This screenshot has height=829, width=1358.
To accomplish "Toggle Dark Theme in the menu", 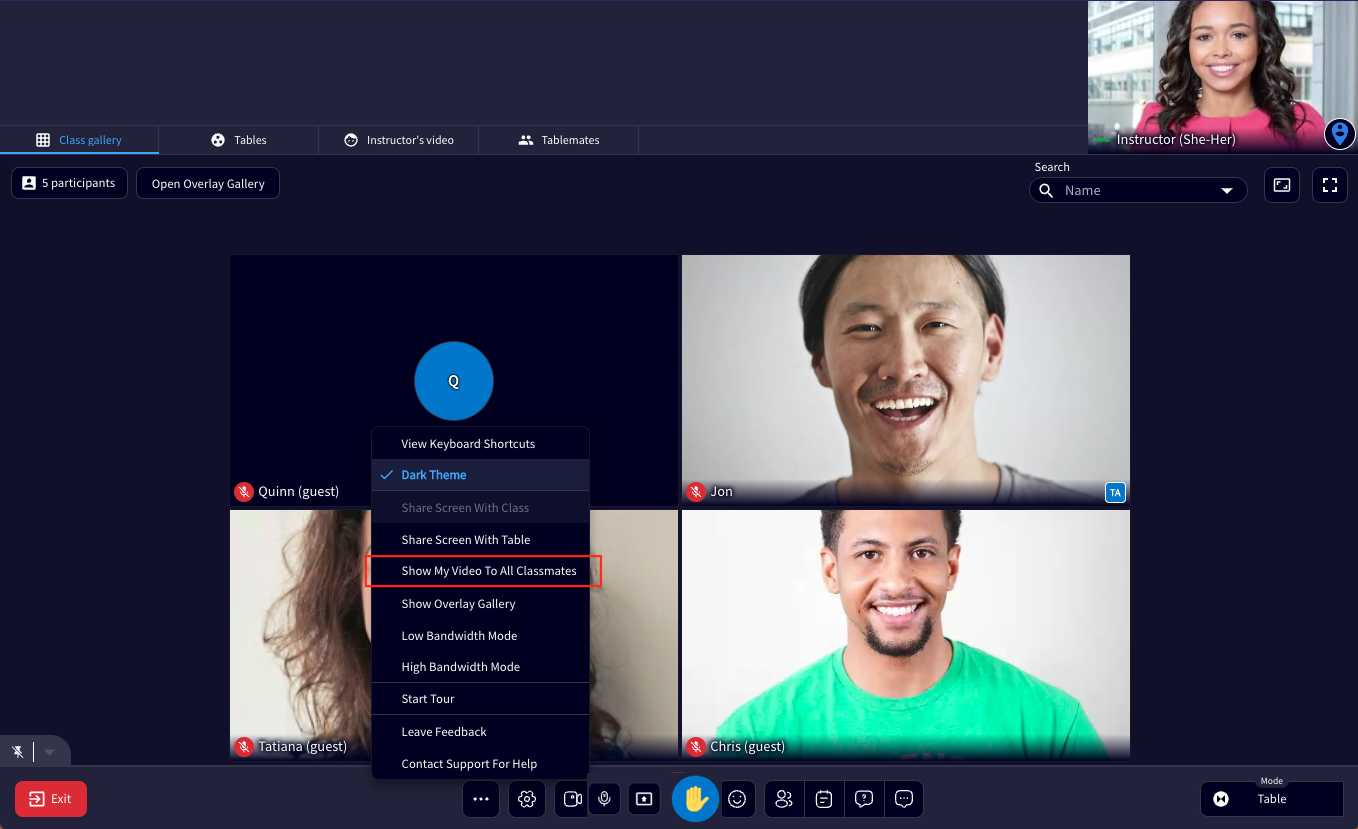I will 434,475.
